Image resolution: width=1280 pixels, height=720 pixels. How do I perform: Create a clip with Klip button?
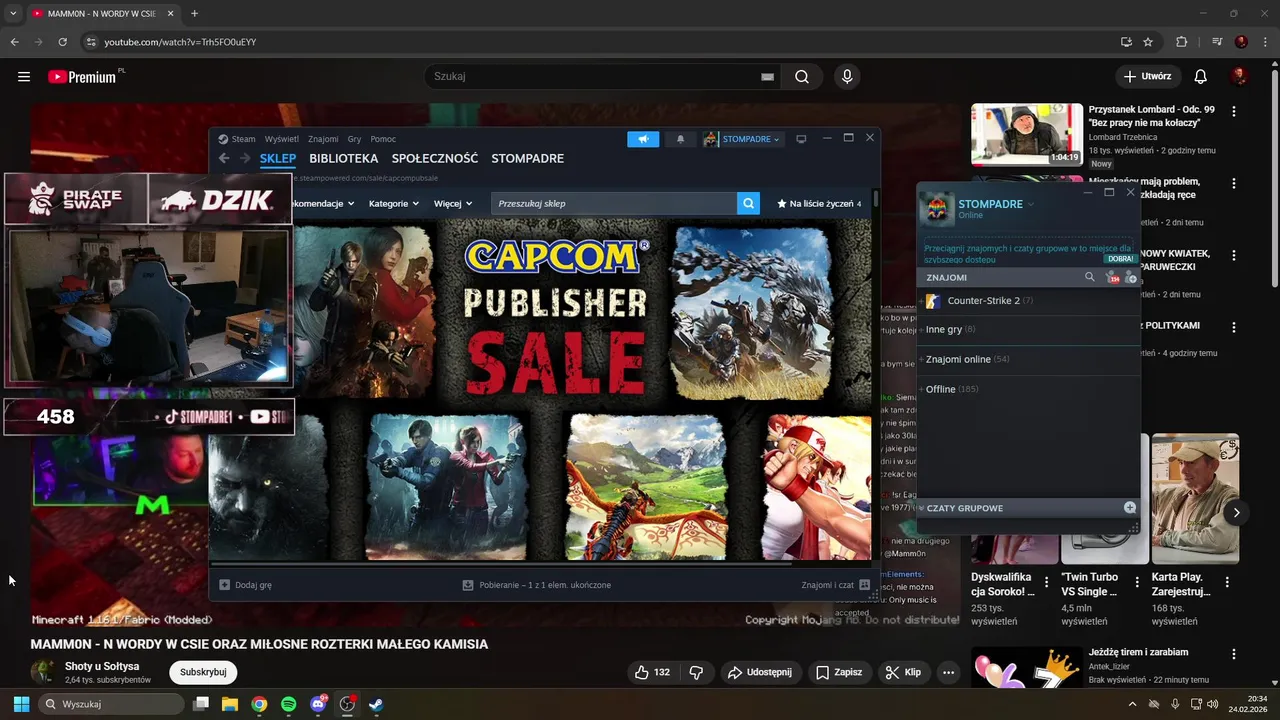pos(903,672)
